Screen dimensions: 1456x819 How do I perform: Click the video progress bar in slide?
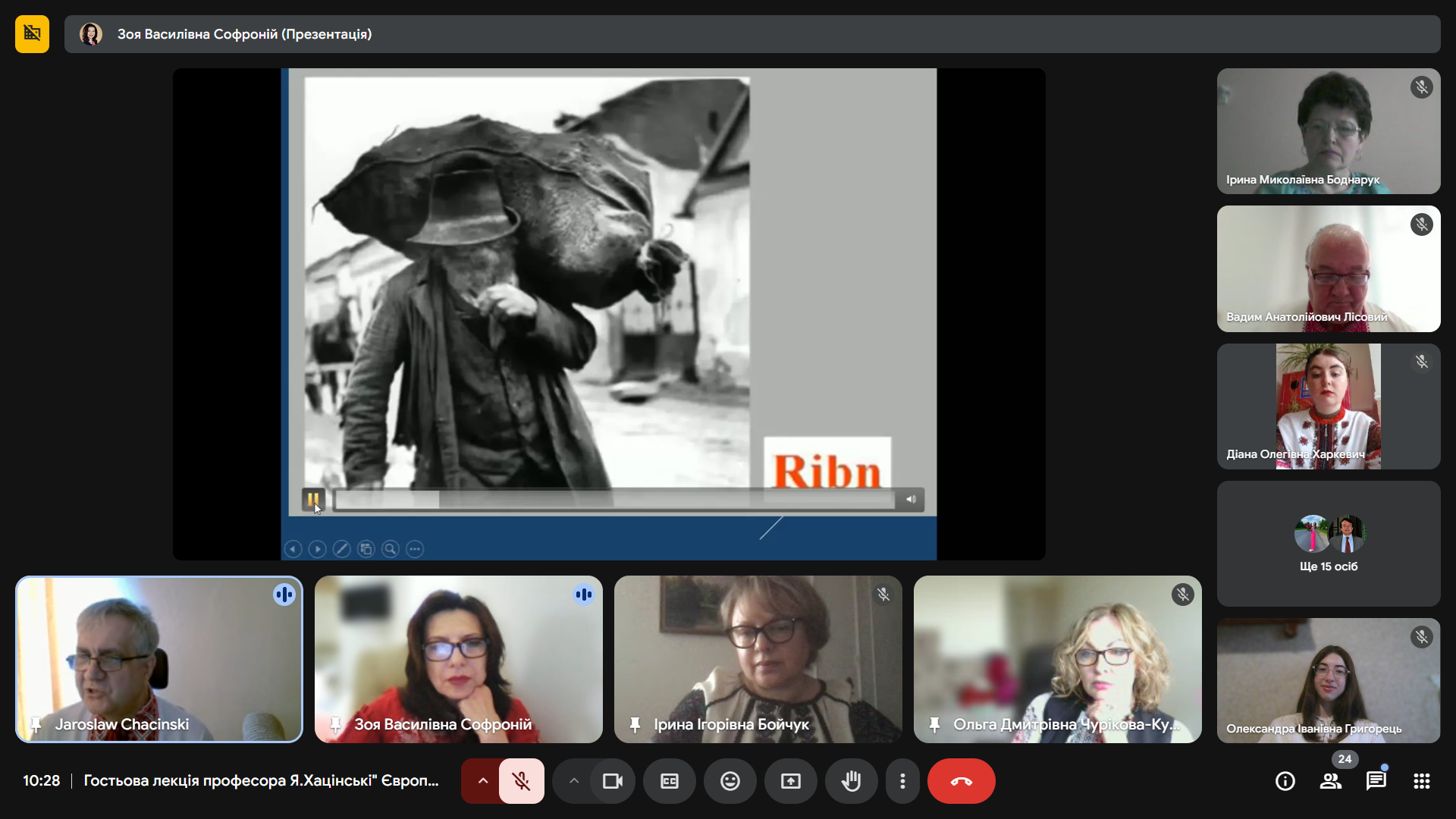[614, 499]
